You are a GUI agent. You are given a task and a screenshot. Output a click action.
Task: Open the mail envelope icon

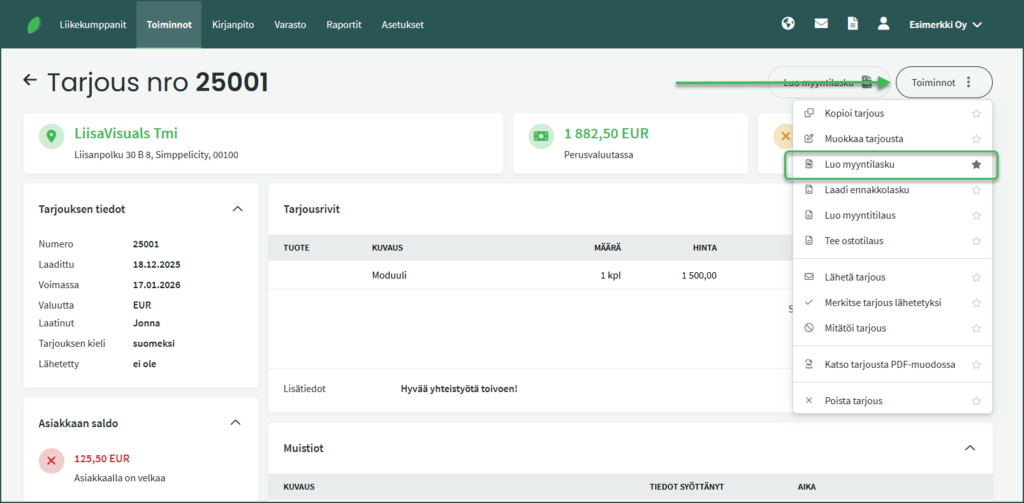click(x=821, y=24)
